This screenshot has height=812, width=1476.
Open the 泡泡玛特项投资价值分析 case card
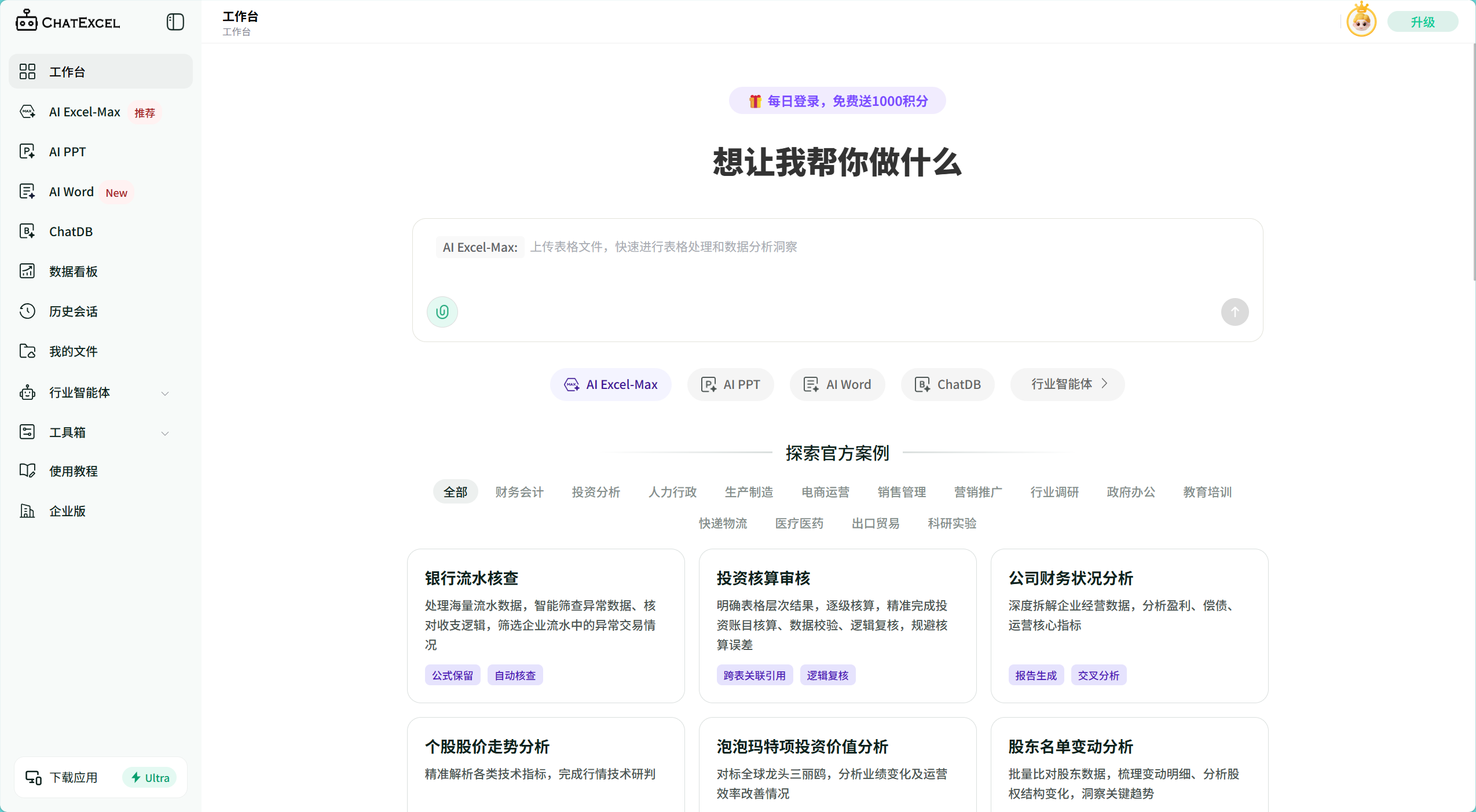(837, 765)
